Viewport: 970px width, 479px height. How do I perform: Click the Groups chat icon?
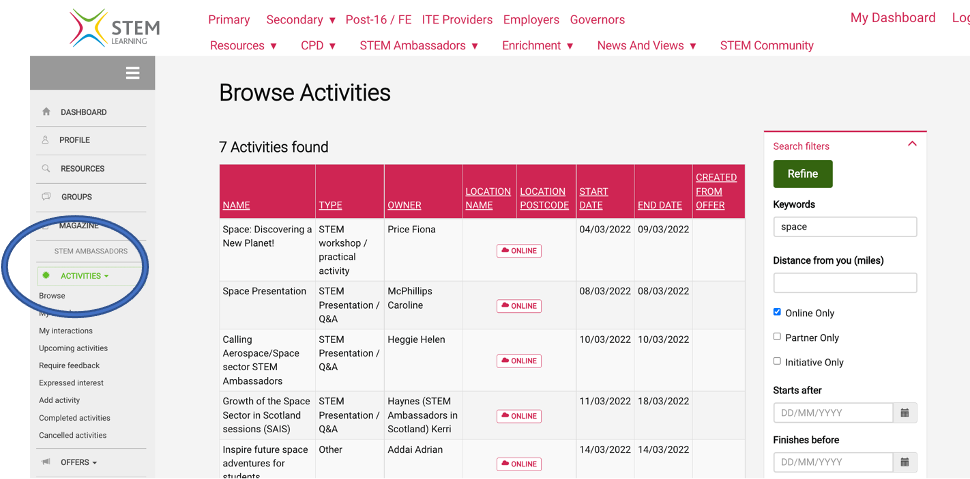(46, 197)
